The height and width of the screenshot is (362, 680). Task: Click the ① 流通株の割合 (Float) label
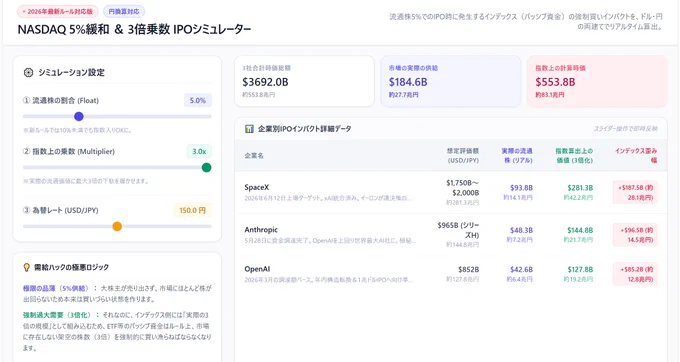click(x=61, y=101)
